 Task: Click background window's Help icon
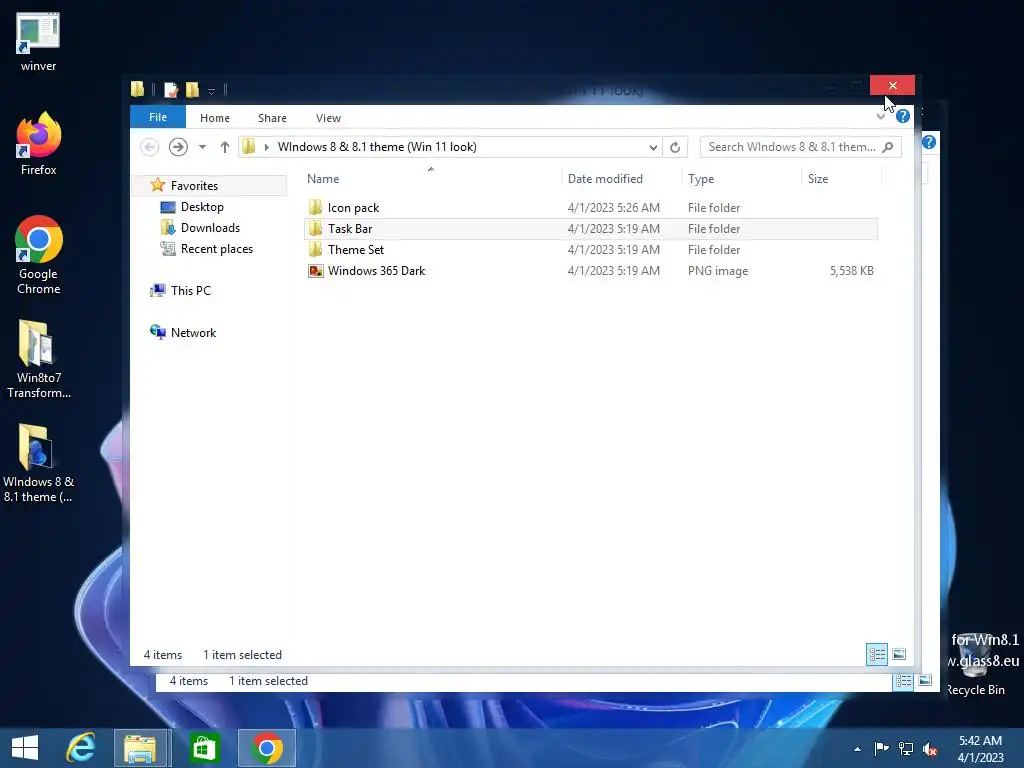point(929,142)
